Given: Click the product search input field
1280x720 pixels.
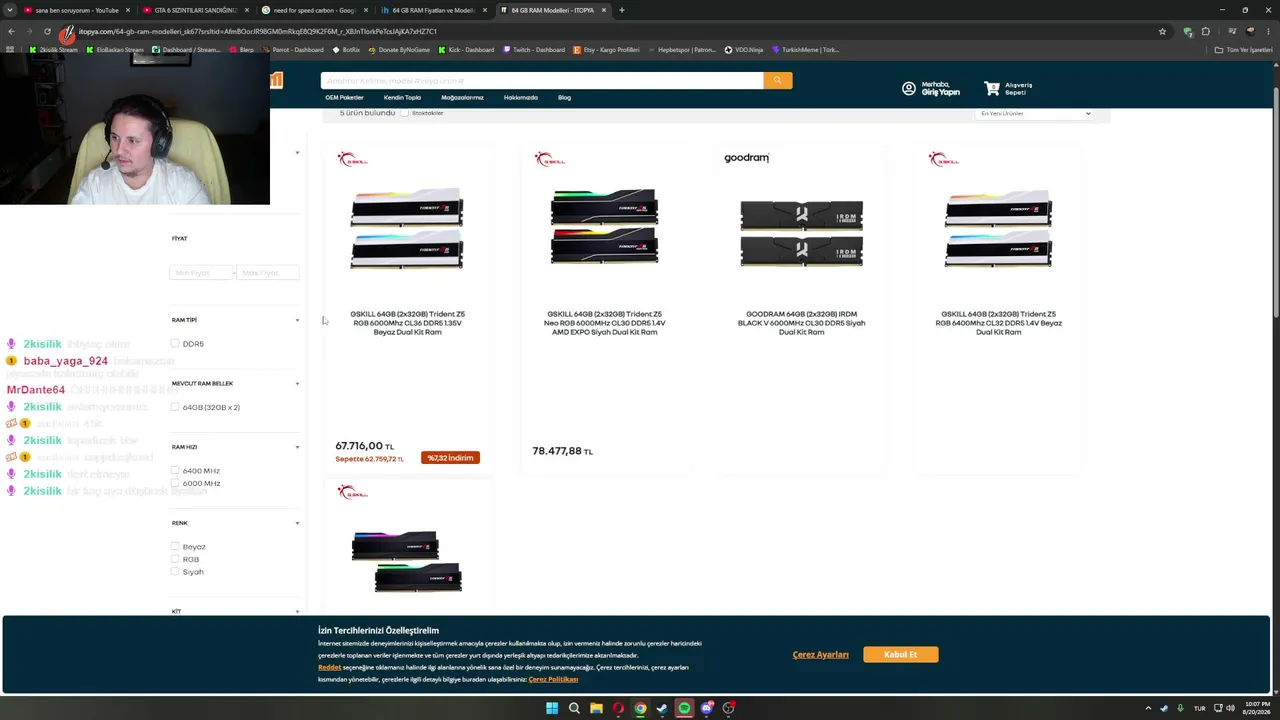Looking at the screenshot, I should click(541, 80).
